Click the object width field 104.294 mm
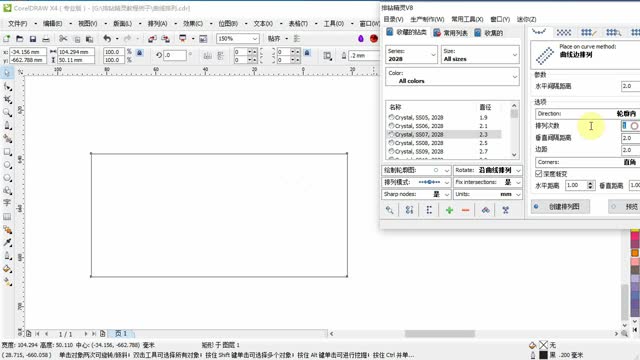Viewport: 640px width, 360px height. [76, 52]
